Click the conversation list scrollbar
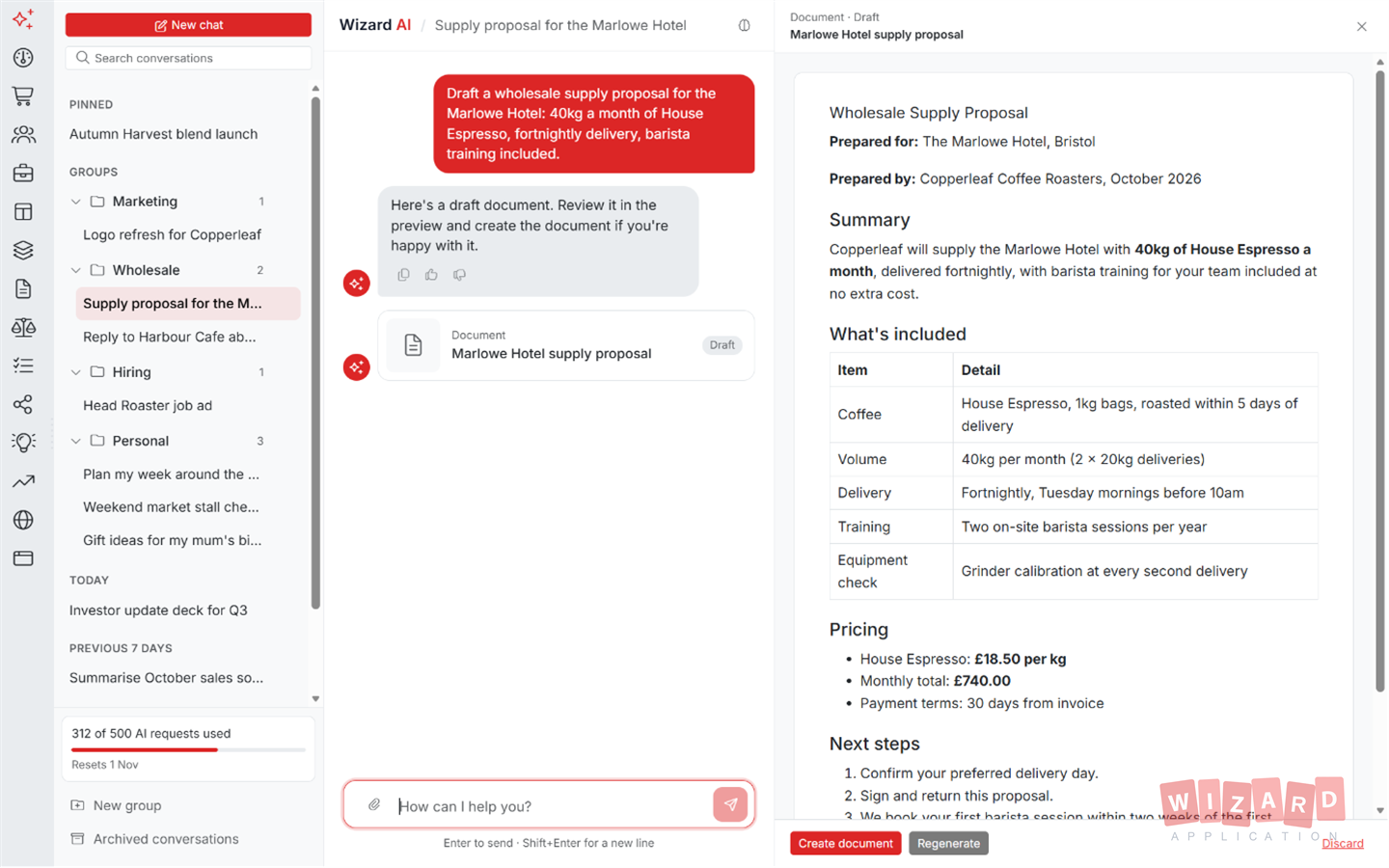The width and height of the screenshot is (1389, 868). pos(315,352)
